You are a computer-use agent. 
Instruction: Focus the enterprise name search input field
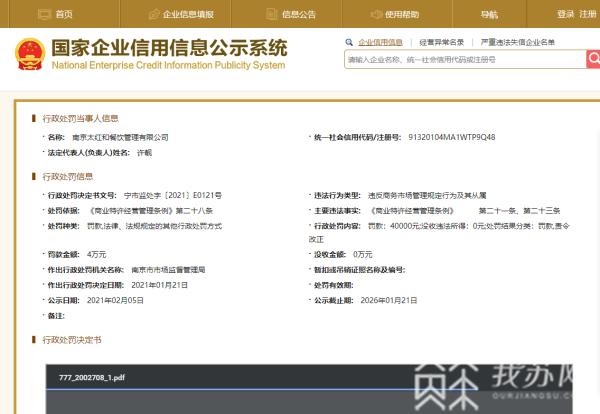(465, 59)
